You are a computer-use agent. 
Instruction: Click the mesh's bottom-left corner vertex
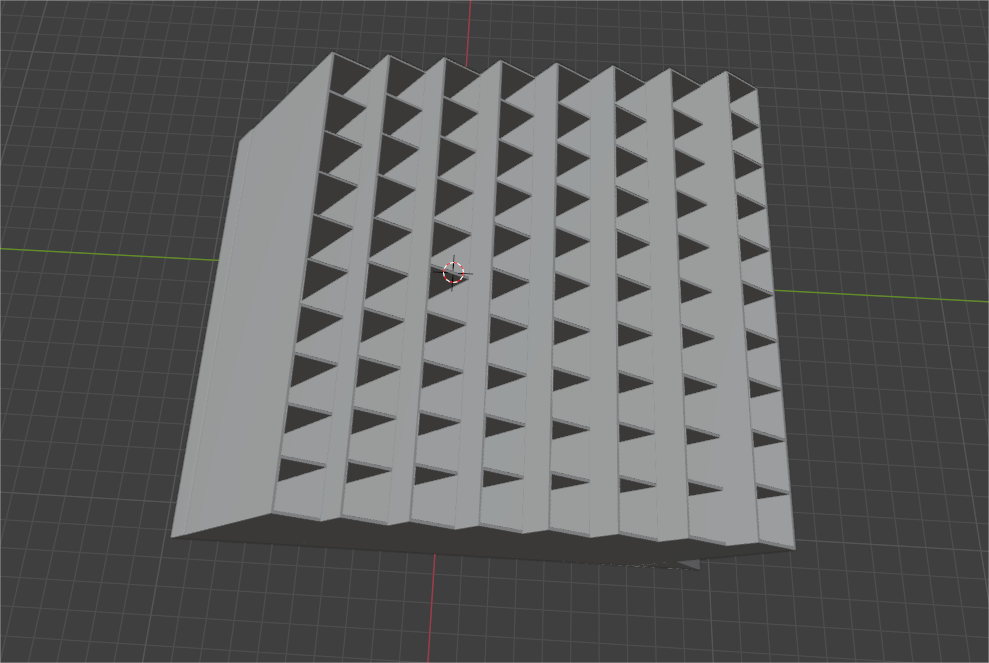pyautogui.click(x=172, y=537)
